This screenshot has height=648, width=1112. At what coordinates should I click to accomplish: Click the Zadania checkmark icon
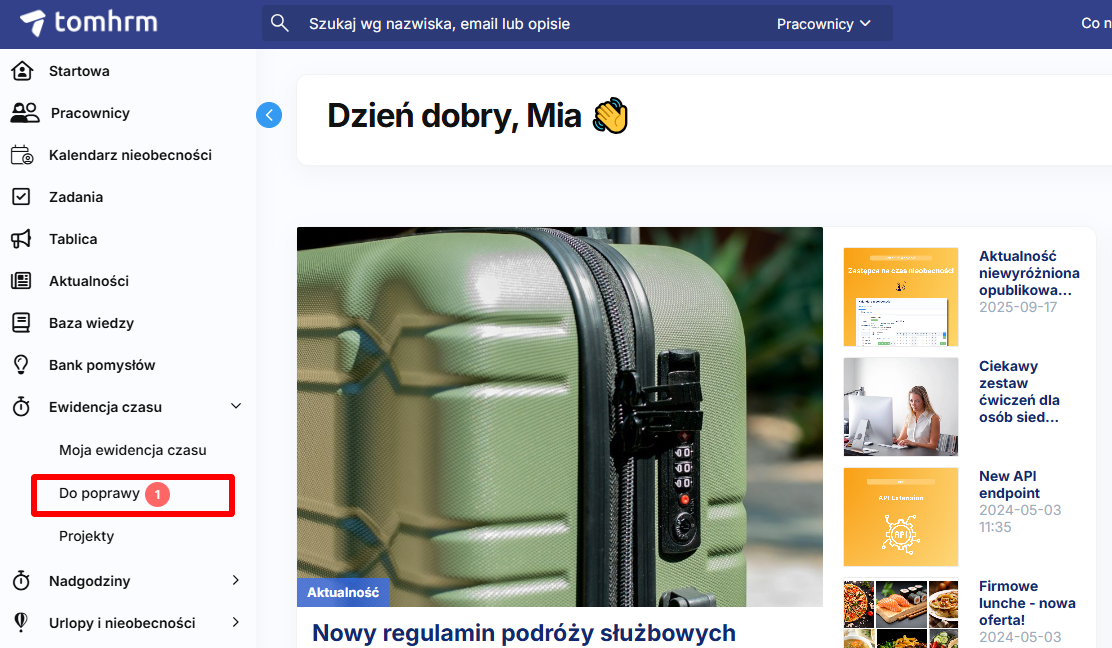pyautogui.click(x=21, y=197)
